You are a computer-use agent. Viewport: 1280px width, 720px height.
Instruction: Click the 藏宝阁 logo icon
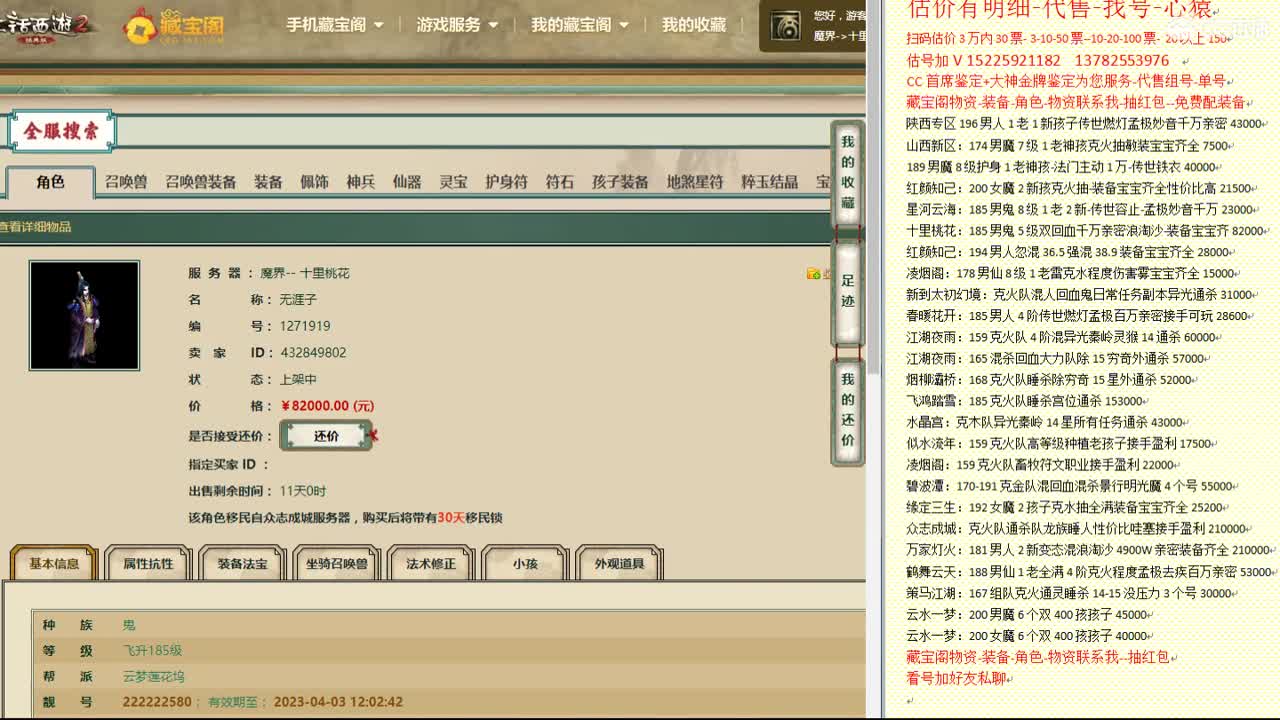pos(172,26)
